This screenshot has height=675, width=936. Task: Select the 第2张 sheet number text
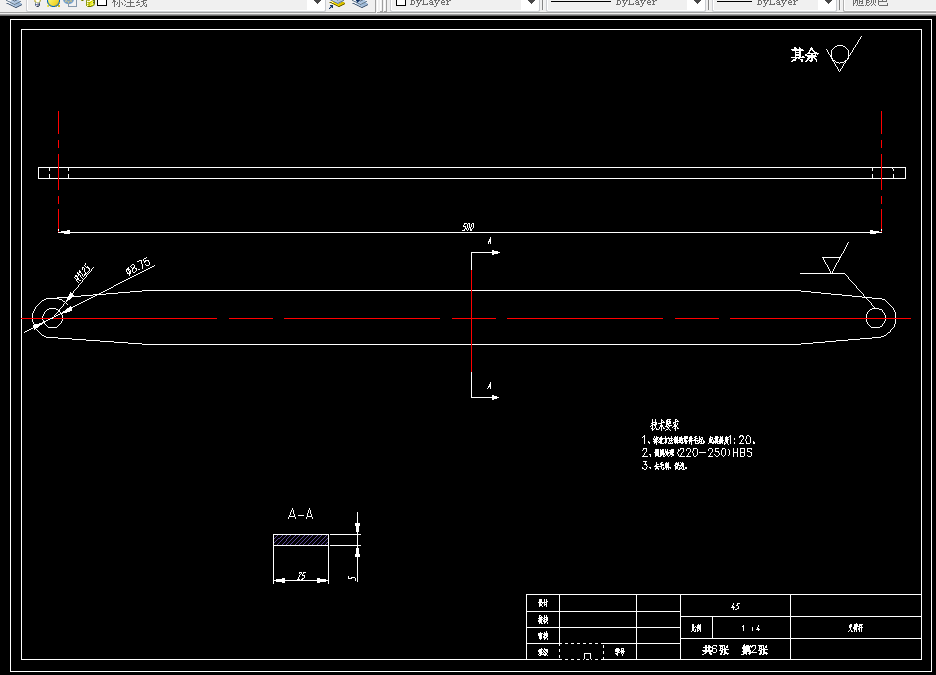[x=755, y=650]
